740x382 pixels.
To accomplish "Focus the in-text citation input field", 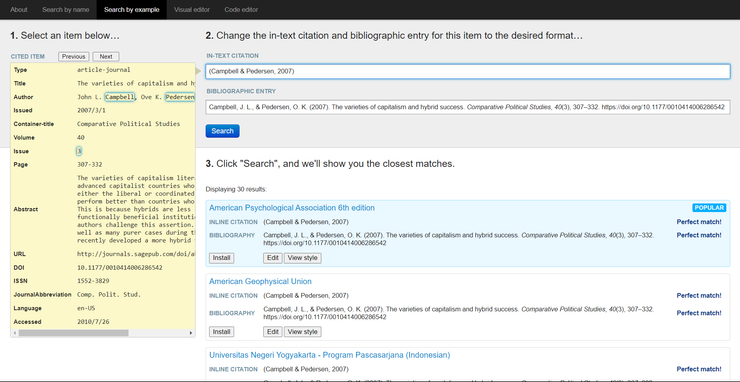I will pos(468,71).
